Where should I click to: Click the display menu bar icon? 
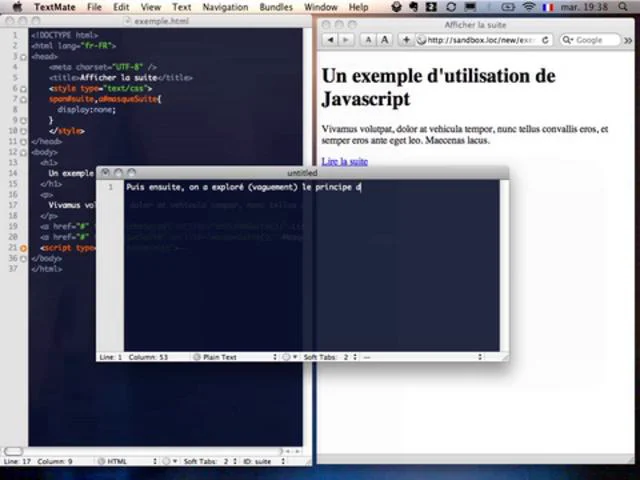point(470,7)
